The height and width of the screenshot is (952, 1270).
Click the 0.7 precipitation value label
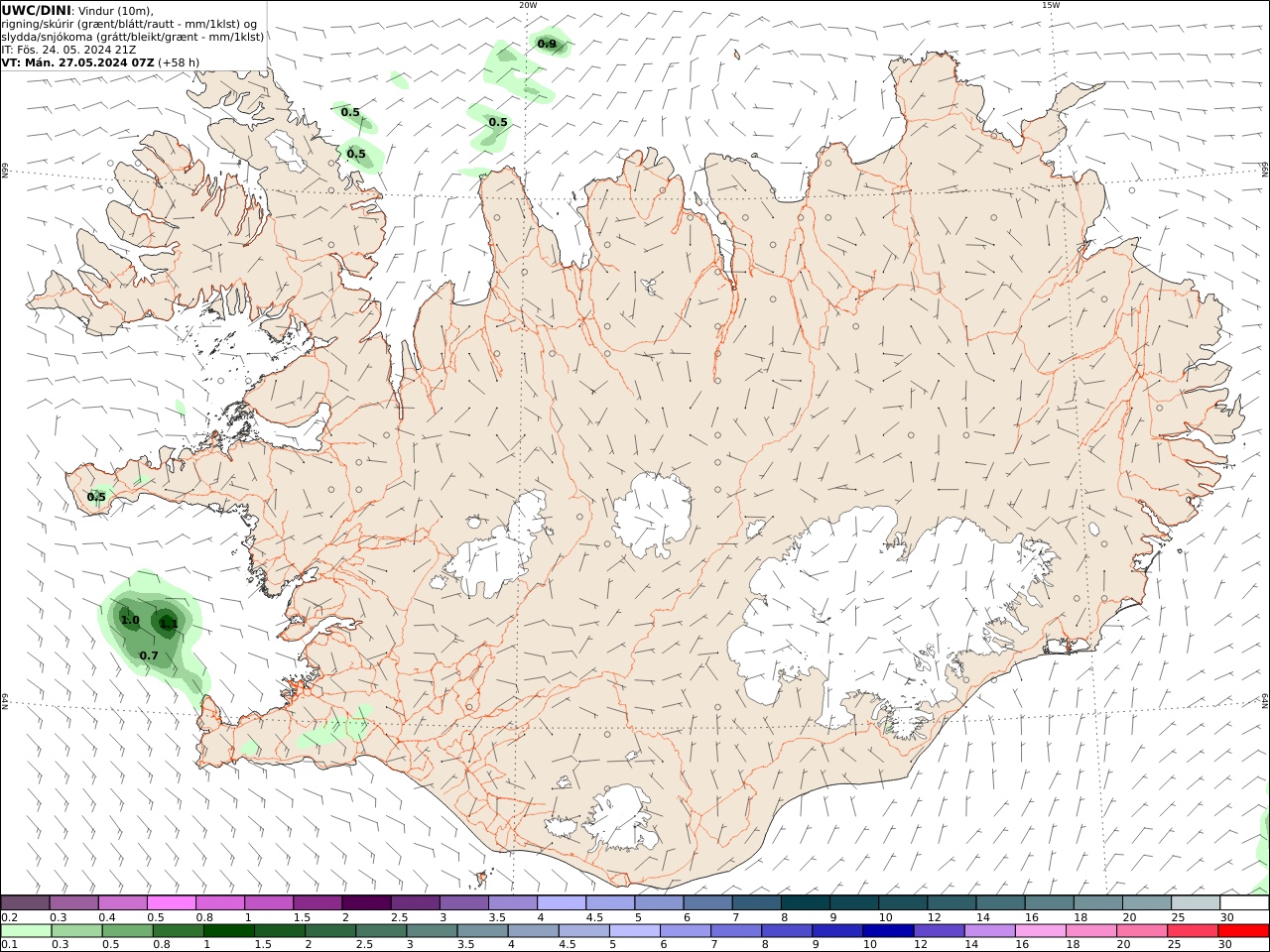[x=149, y=655]
